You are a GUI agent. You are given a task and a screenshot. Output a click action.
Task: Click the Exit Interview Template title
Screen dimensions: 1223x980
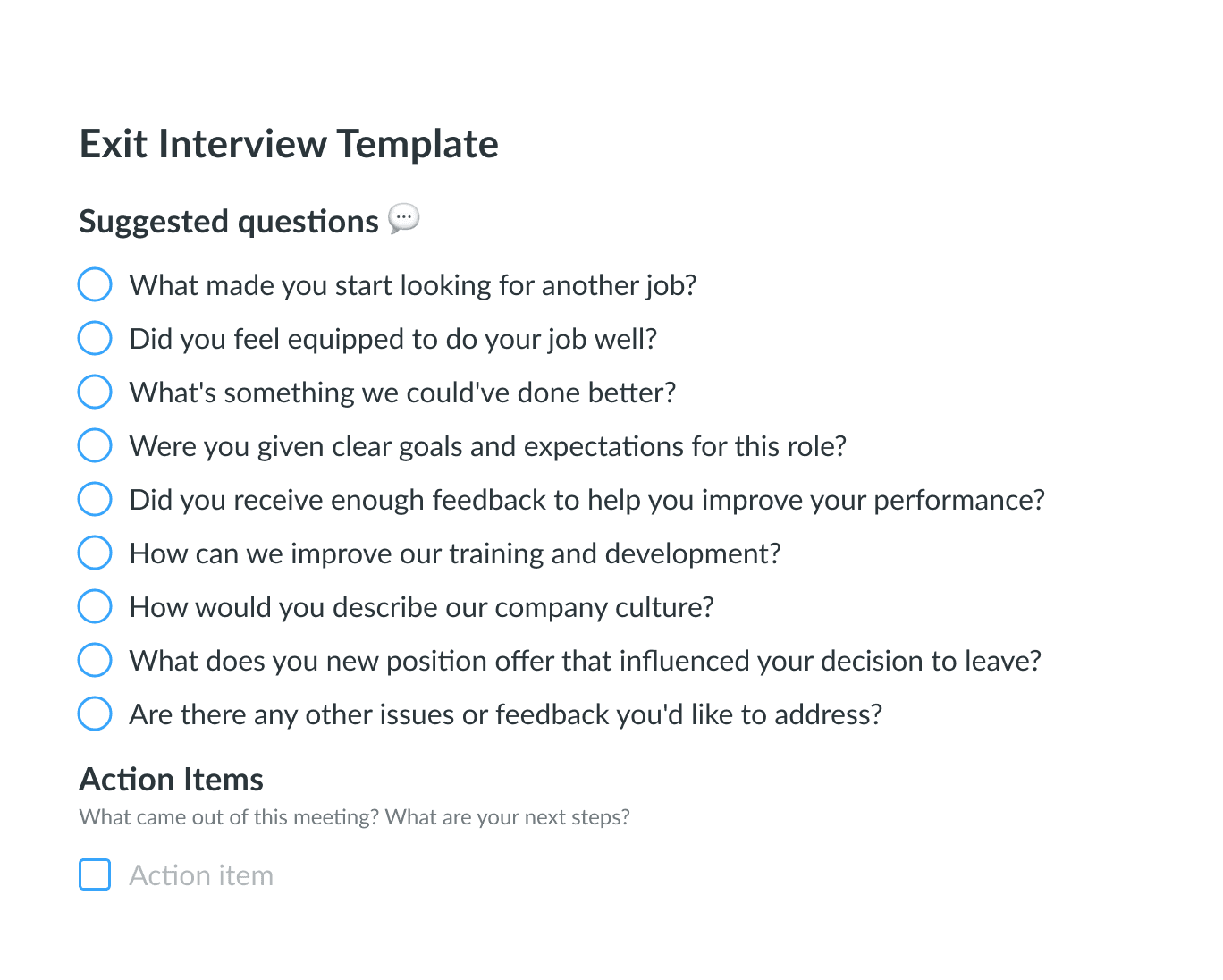289,144
